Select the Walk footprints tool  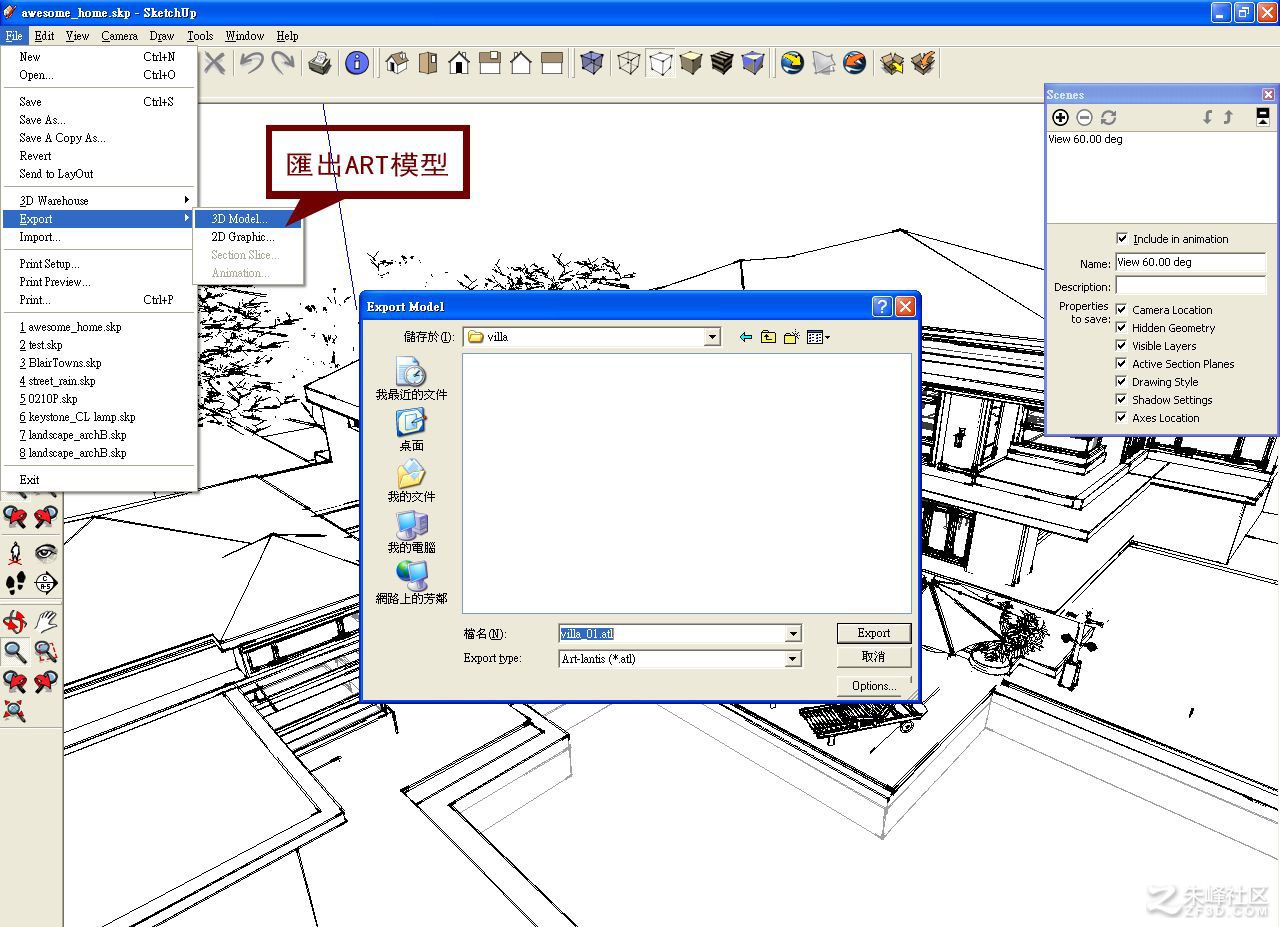coord(15,583)
